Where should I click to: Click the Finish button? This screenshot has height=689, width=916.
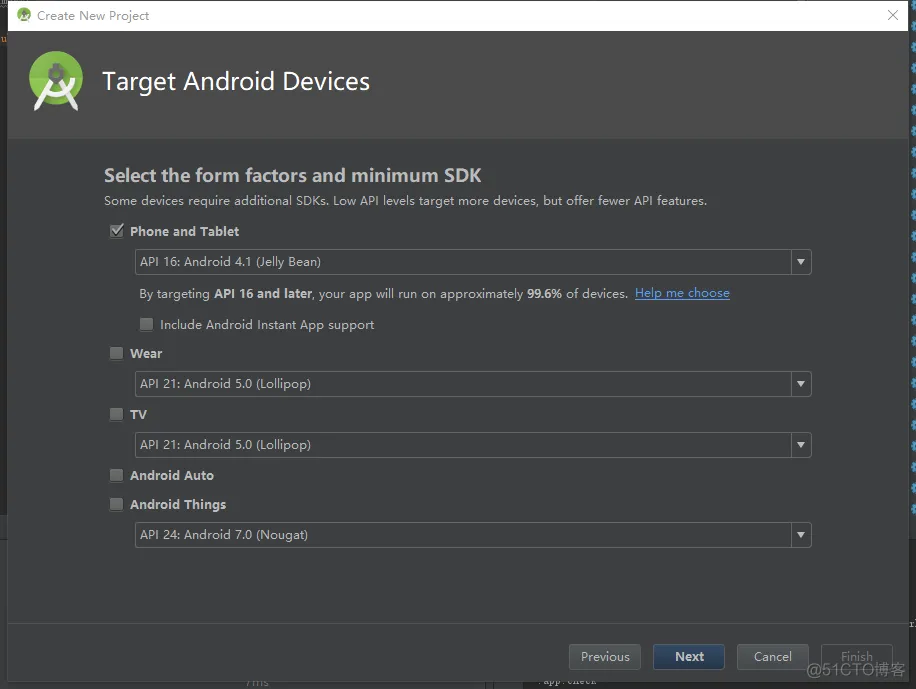tap(856, 657)
